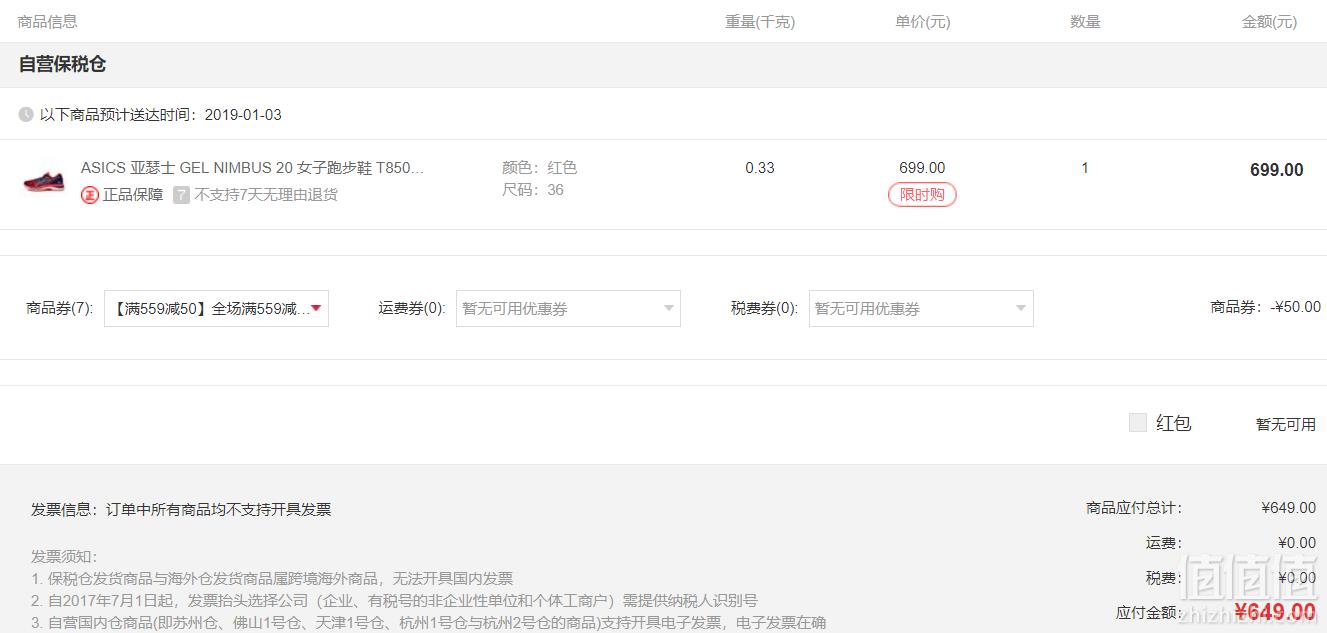
Task: Click the 应付金额 ¥649.00 total
Action: click(1275, 611)
